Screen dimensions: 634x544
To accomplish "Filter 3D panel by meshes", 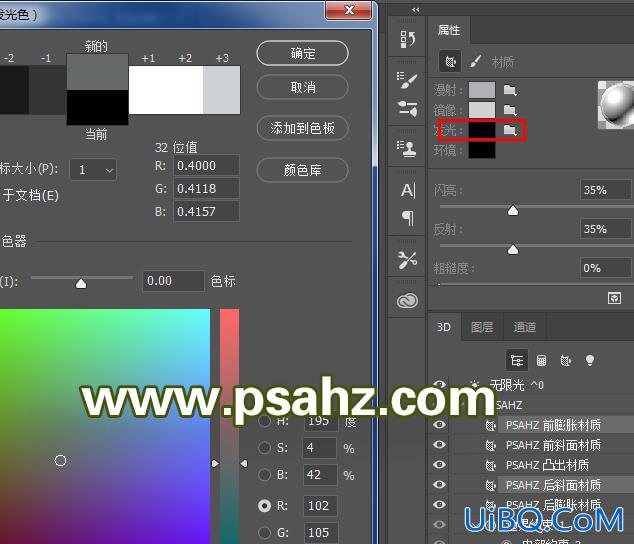I will pyautogui.click(x=541, y=360).
